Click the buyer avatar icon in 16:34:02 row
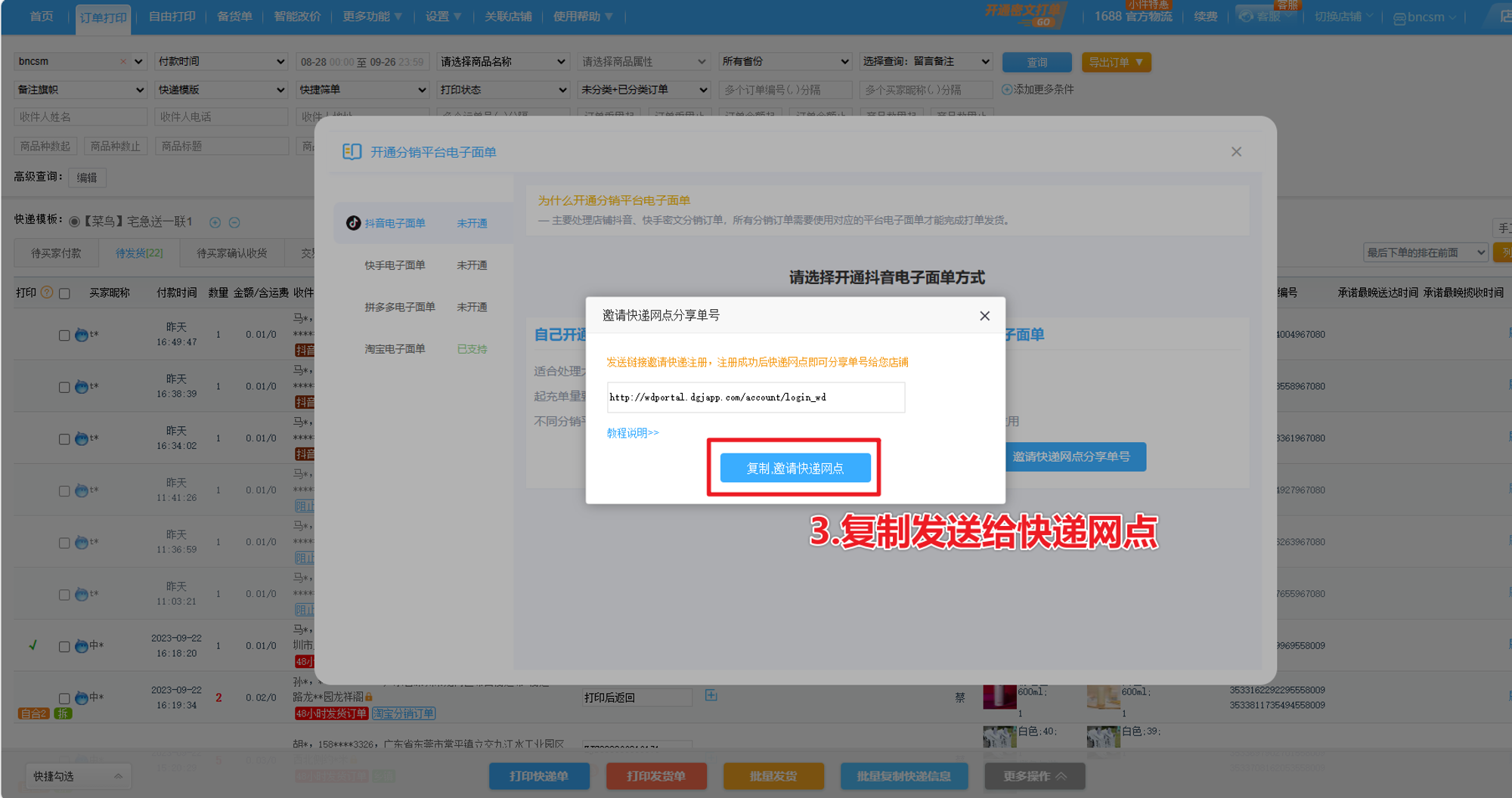1512x798 pixels. 82,438
